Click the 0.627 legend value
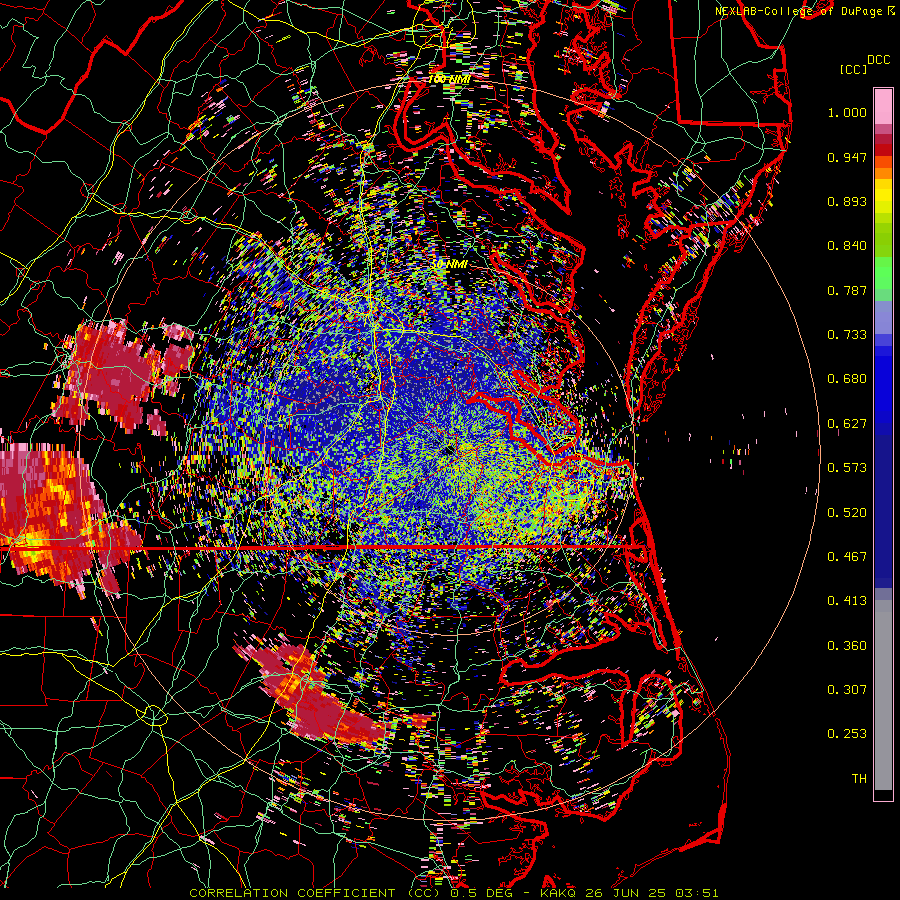This screenshot has height=900, width=900. 847,424
